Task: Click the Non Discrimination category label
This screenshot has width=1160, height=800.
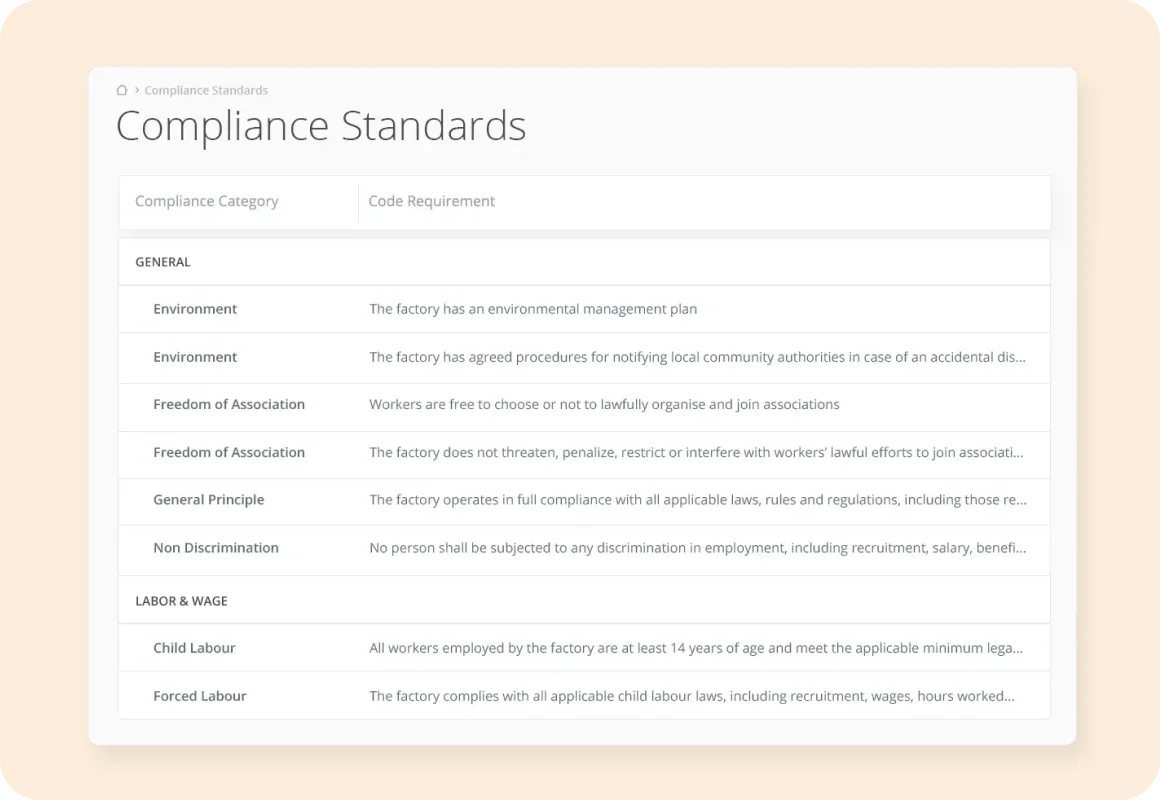Action: pyautogui.click(x=215, y=547)
